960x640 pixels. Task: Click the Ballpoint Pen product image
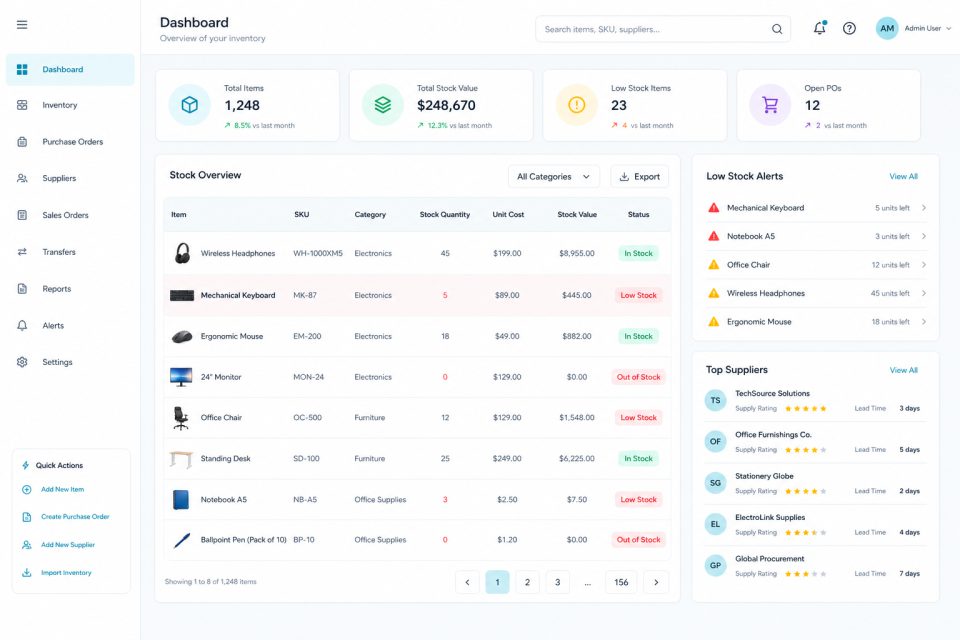(182, 540)
